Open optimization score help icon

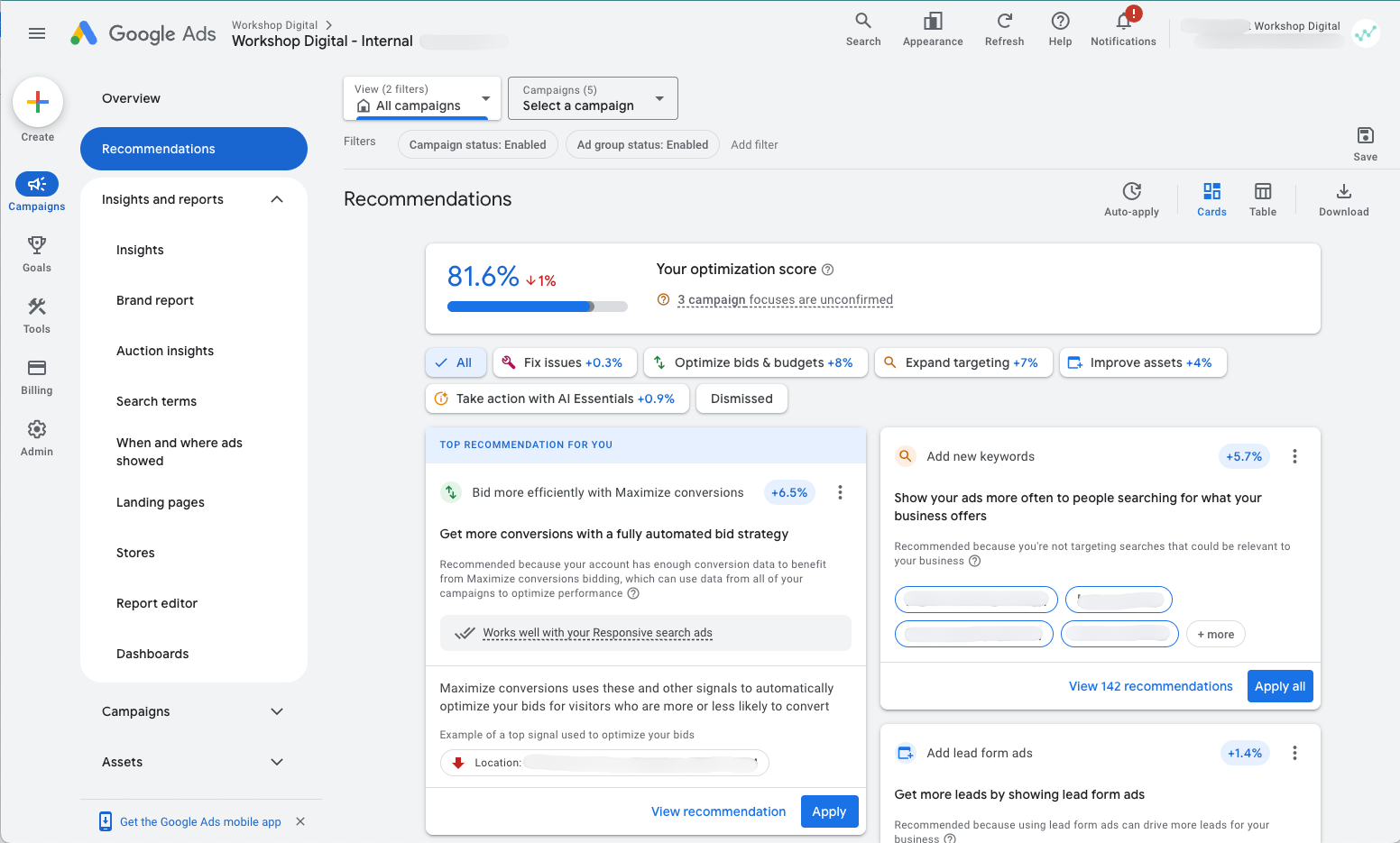828,270
